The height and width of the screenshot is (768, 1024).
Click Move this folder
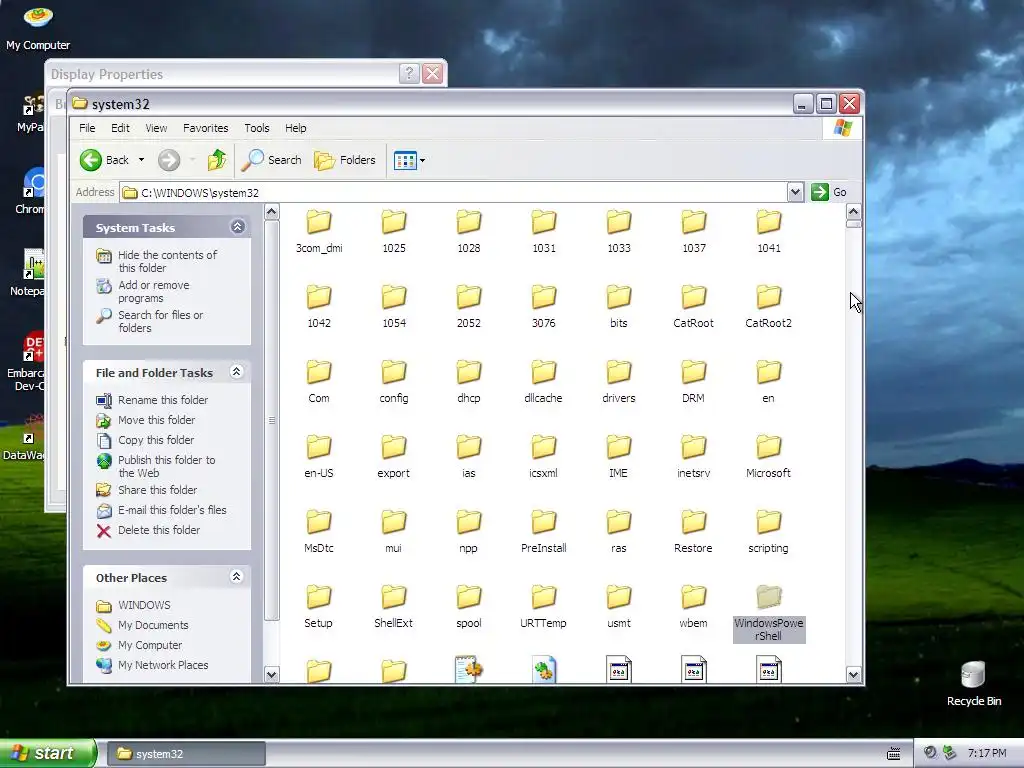point(156,420)
